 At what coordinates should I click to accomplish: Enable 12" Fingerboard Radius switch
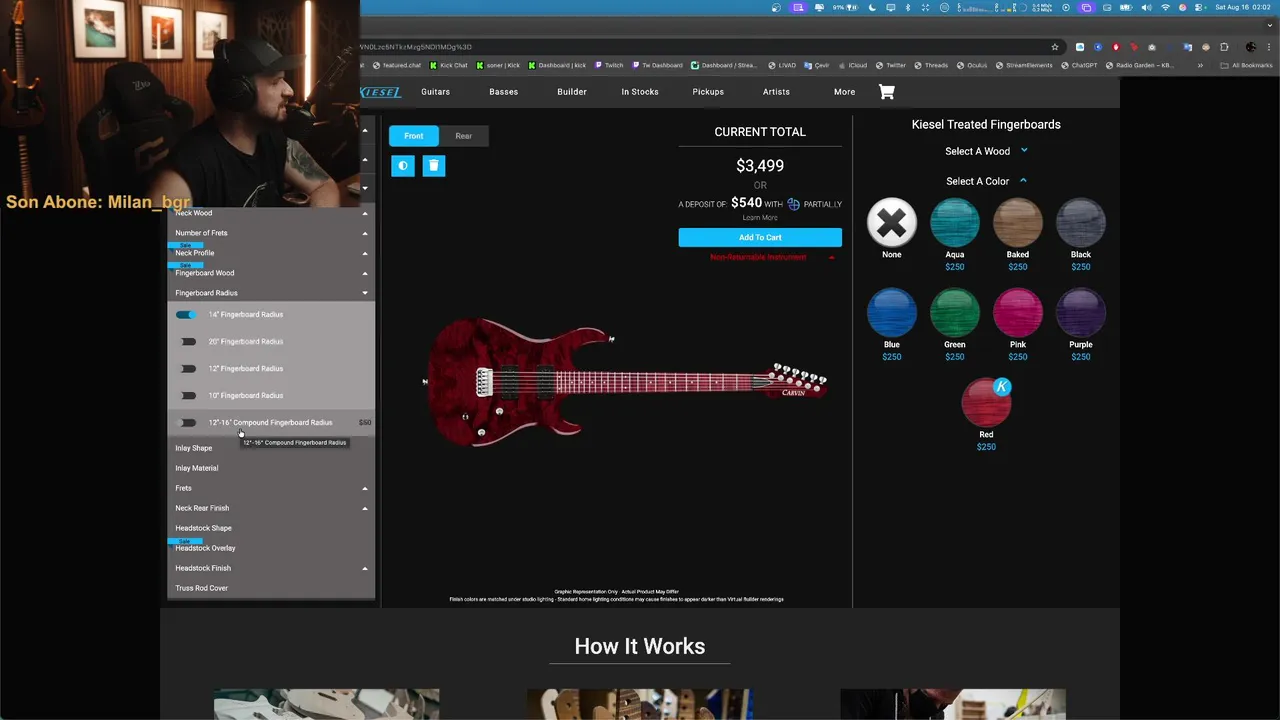point(187,369)
